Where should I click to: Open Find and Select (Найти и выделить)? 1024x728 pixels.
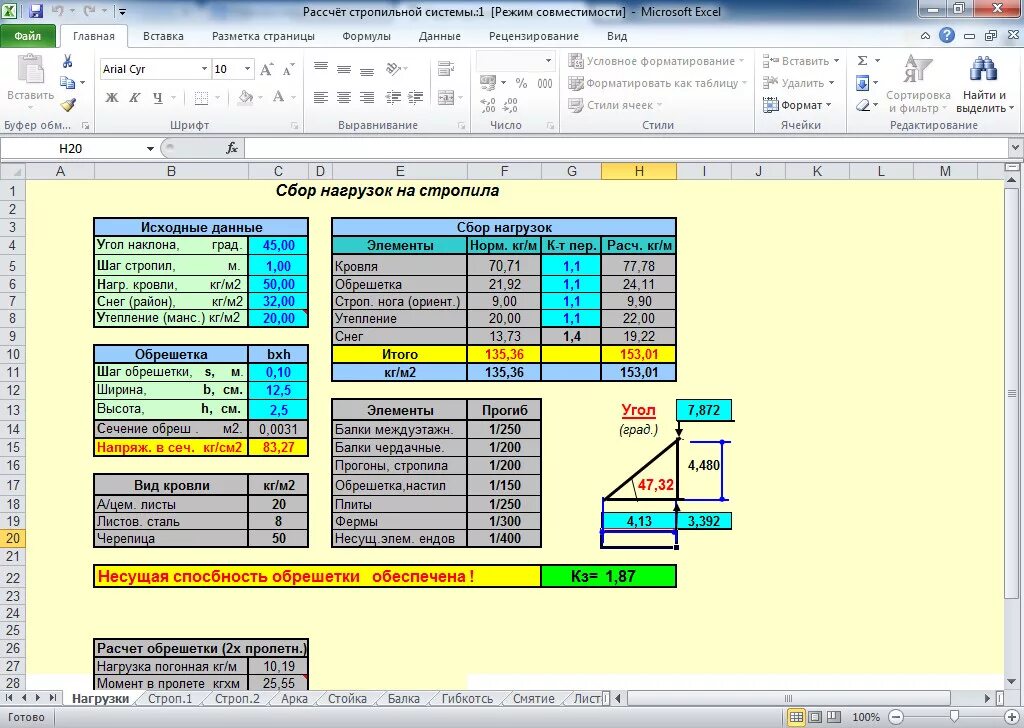[984, 84]
